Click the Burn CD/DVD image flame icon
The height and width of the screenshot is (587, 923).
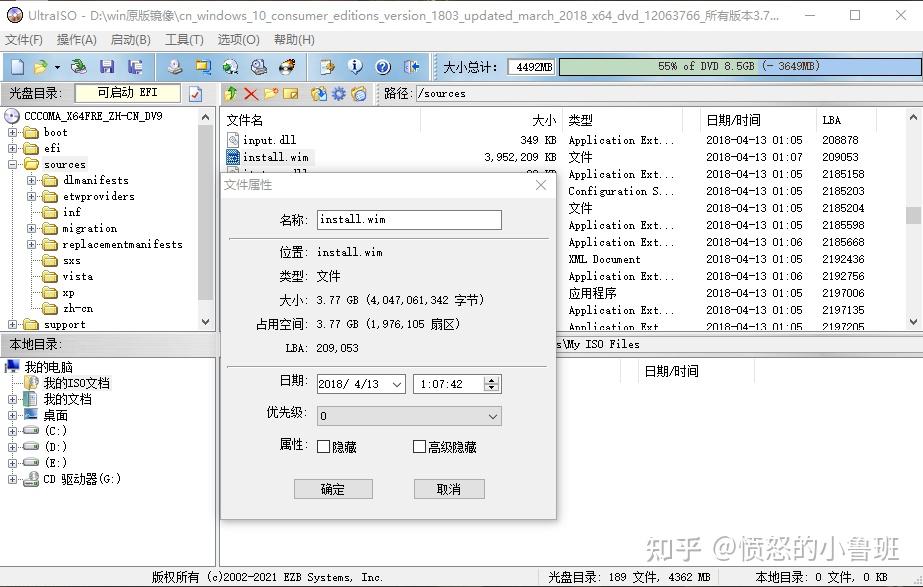coord(287,67)
